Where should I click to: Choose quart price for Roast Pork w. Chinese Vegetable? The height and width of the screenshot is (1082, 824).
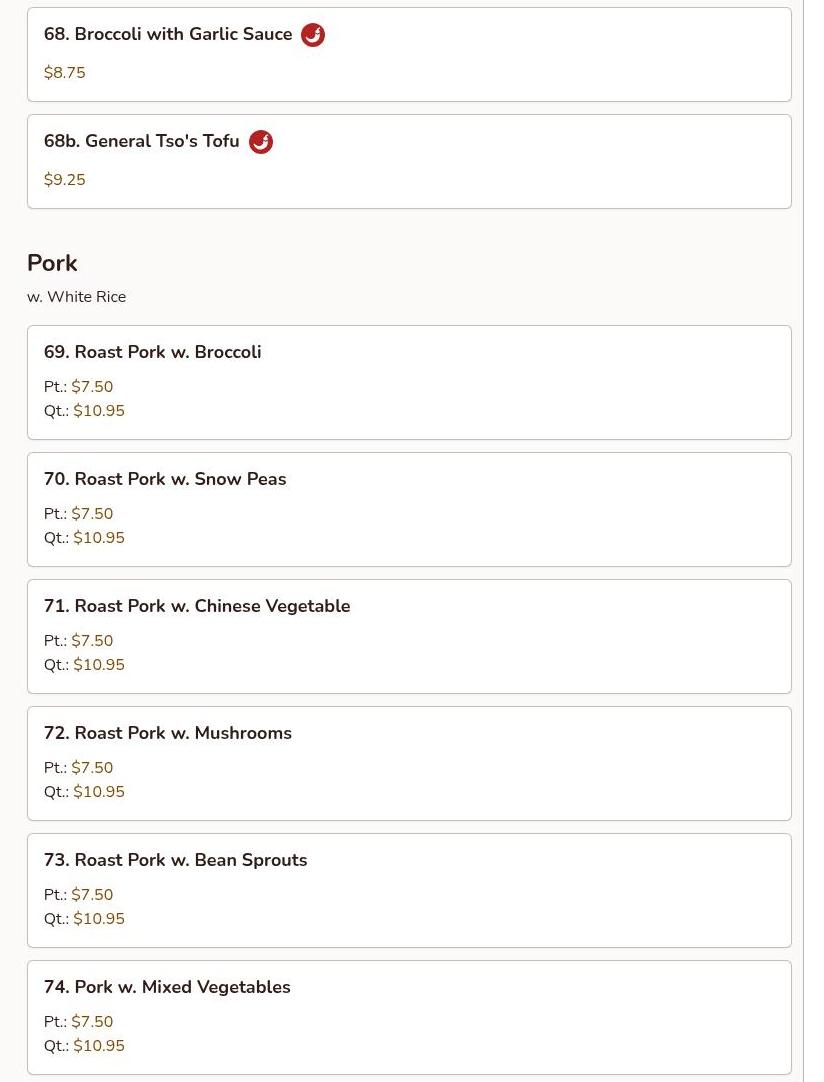click(99, 665)
